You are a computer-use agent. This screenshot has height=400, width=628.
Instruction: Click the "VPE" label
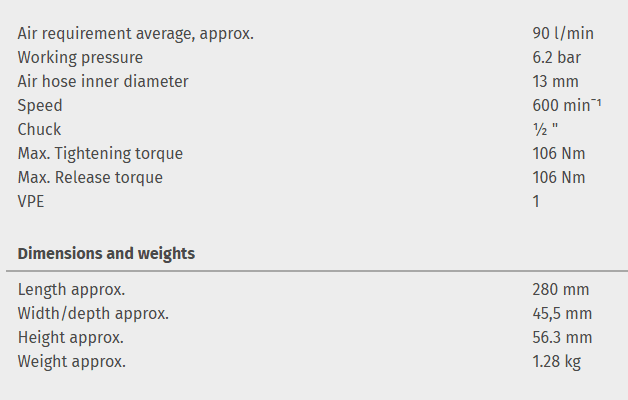tap(32, 201)
